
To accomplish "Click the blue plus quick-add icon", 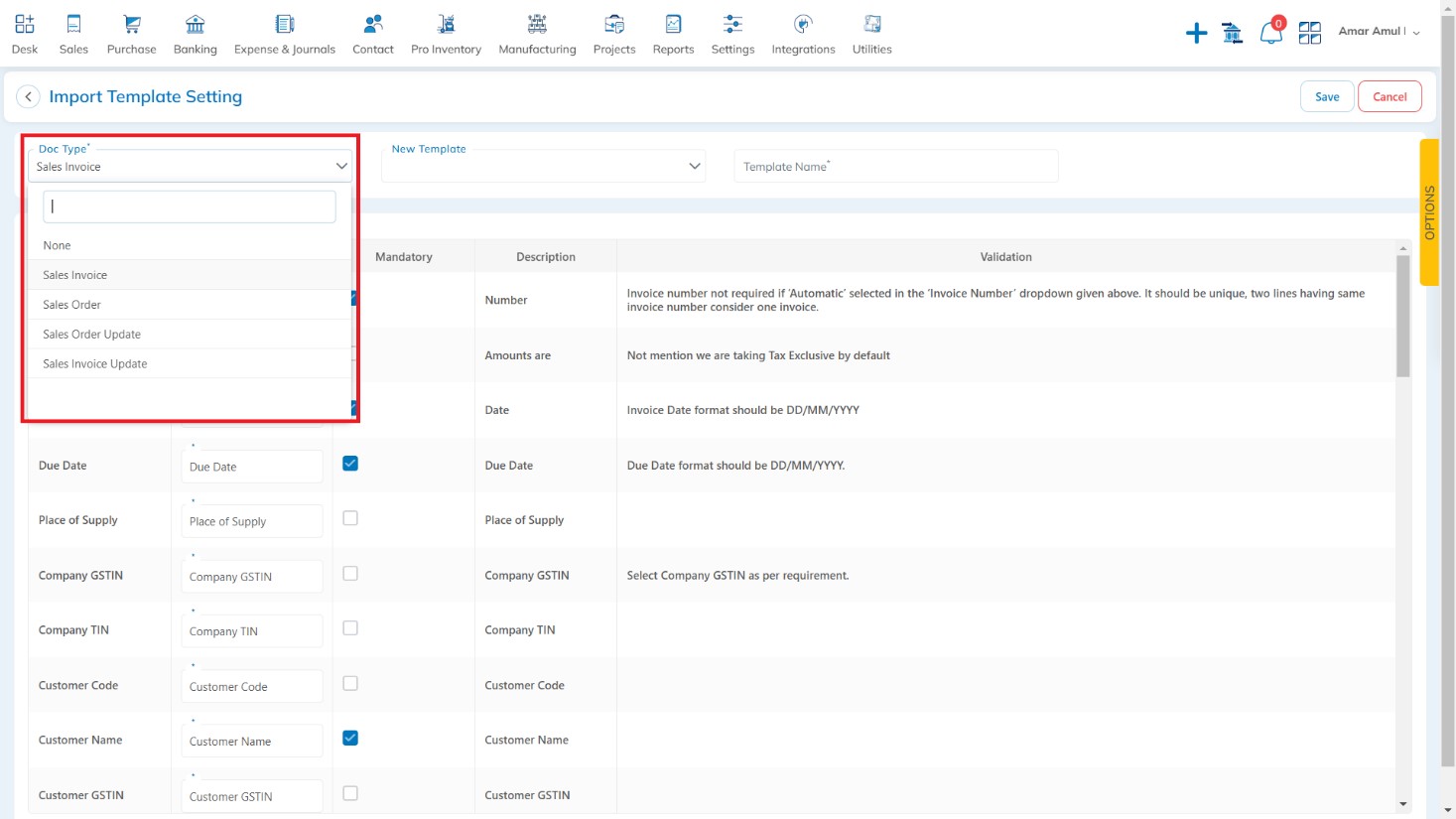I will pos(1197,33).
